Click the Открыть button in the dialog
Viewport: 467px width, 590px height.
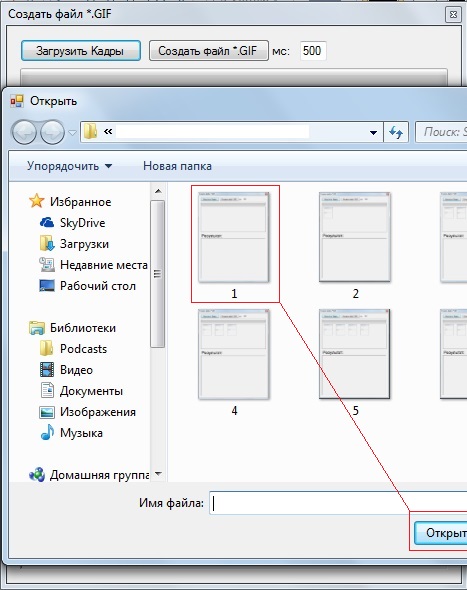441,533
